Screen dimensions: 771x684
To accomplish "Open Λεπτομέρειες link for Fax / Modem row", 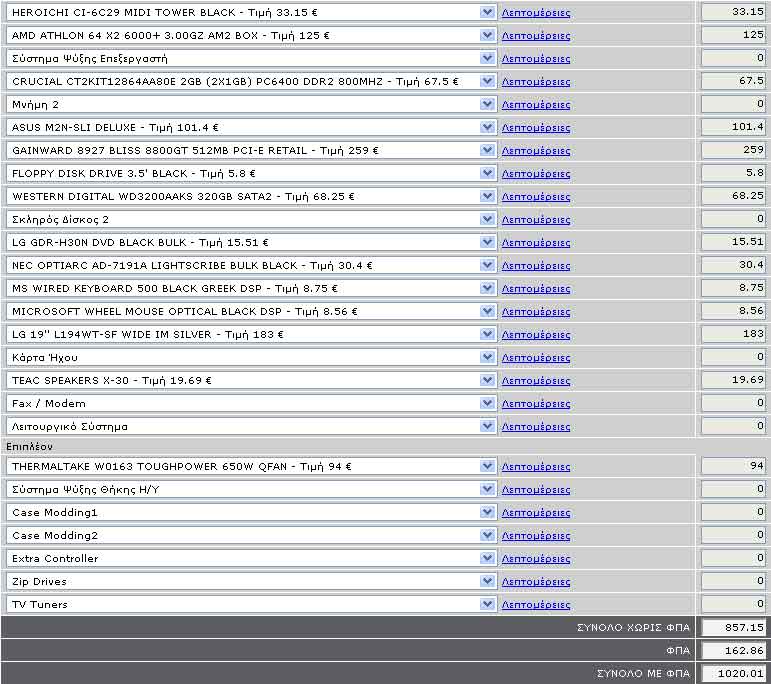I will (536, 404).
